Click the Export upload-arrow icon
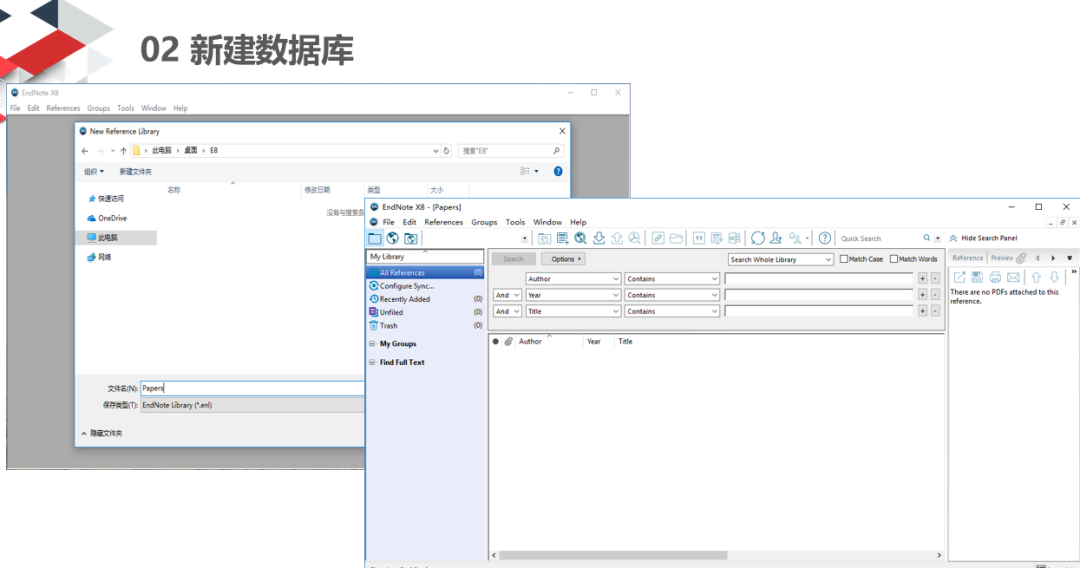Viewport: 1080px width, 568px height. [616, 238]
